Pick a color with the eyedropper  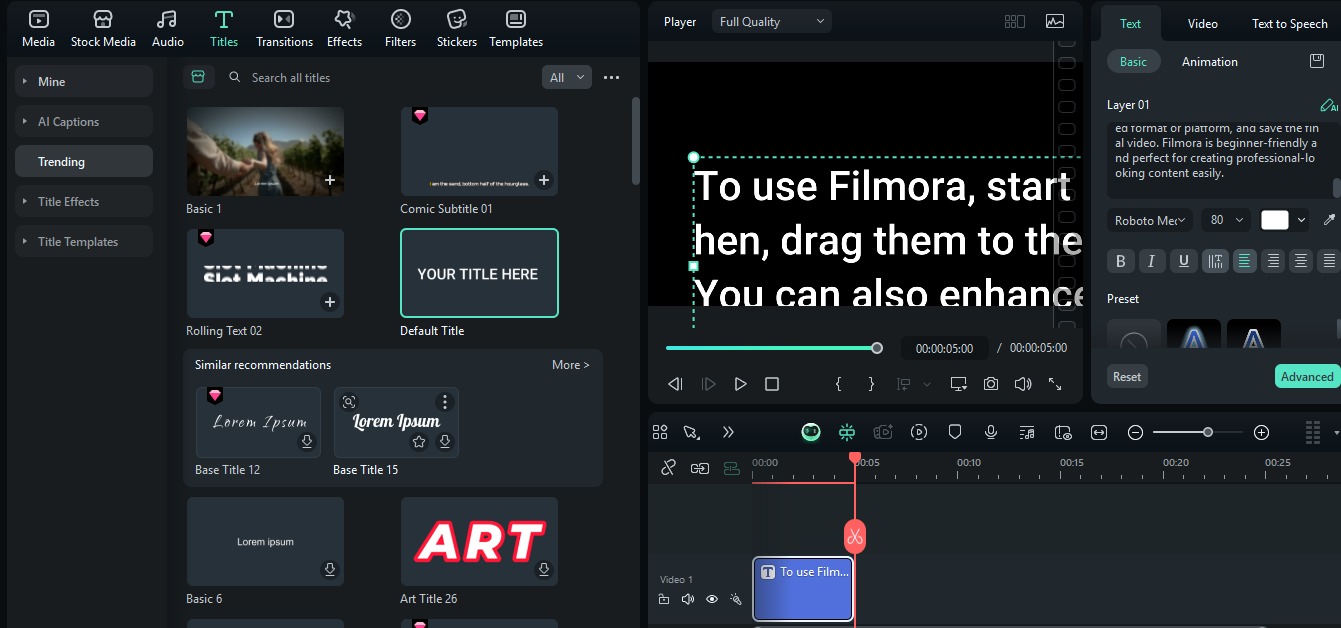click(x=1329, y=220)
